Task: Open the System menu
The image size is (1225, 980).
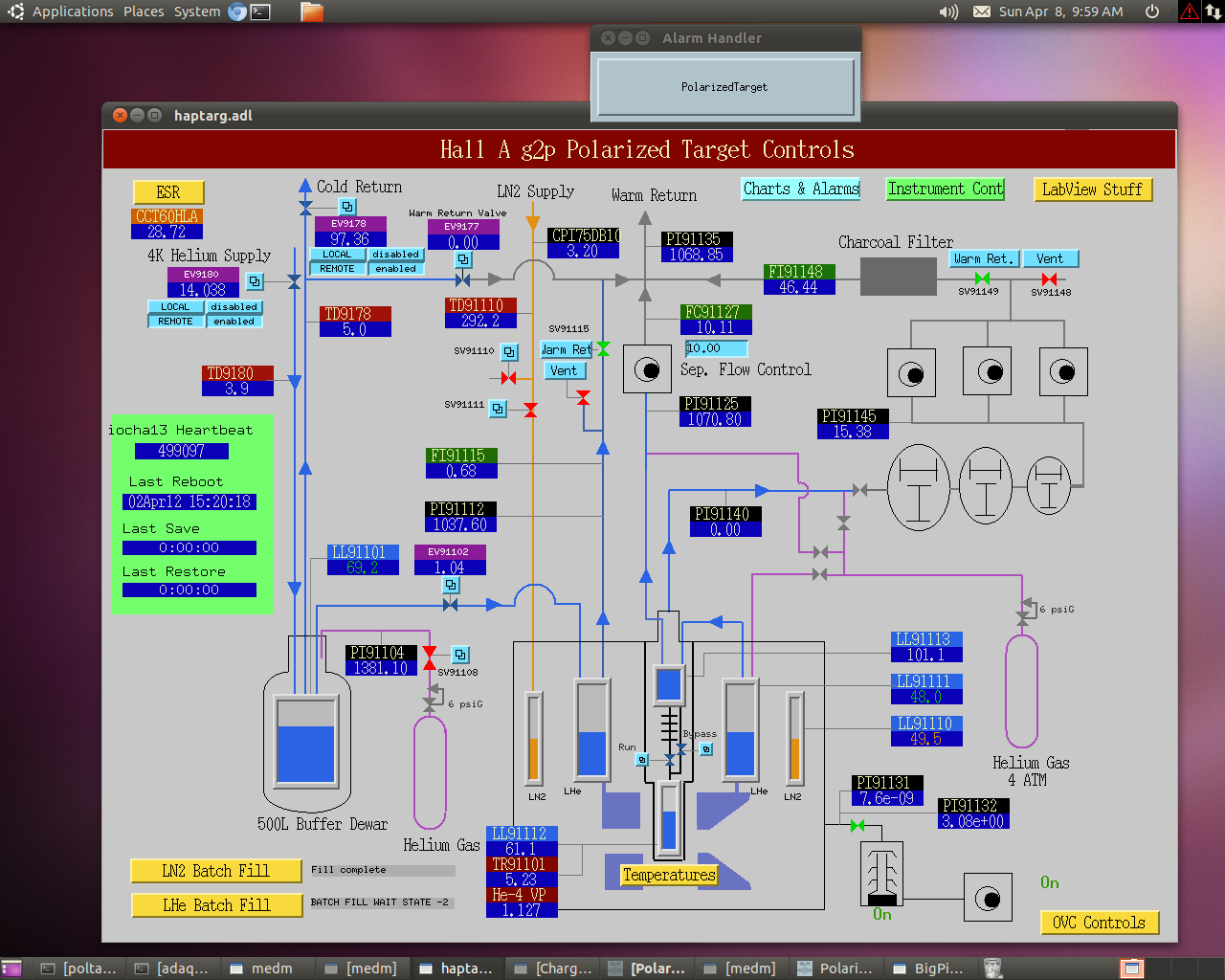Action: 197,11
